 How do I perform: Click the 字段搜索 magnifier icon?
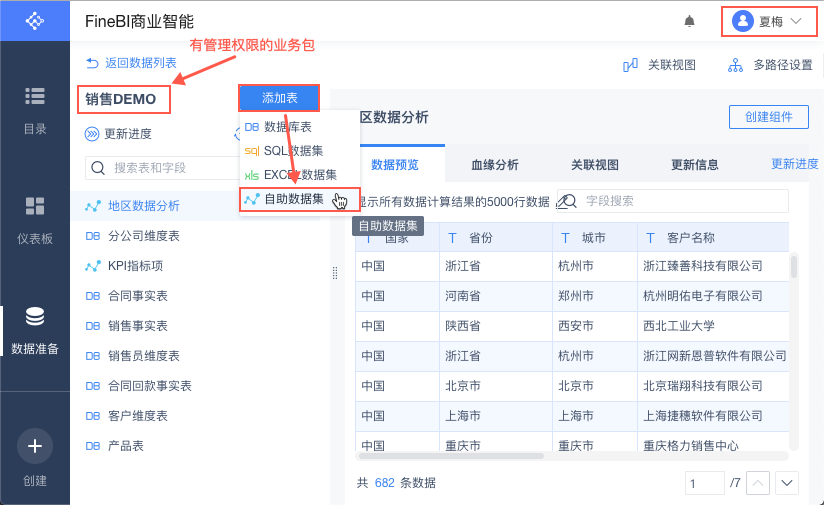point(567,201)
